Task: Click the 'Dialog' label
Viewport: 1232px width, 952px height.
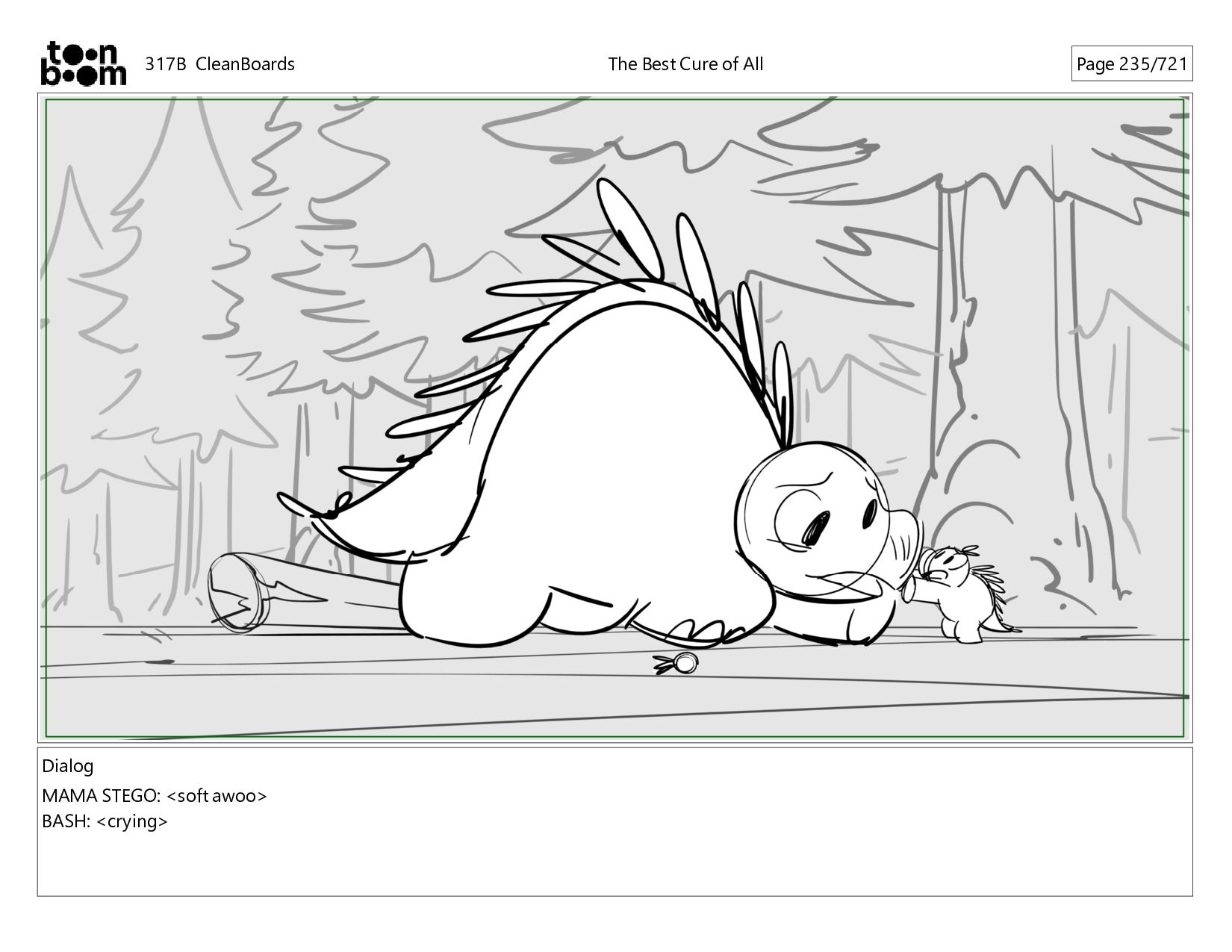Action: pos(67,766)
